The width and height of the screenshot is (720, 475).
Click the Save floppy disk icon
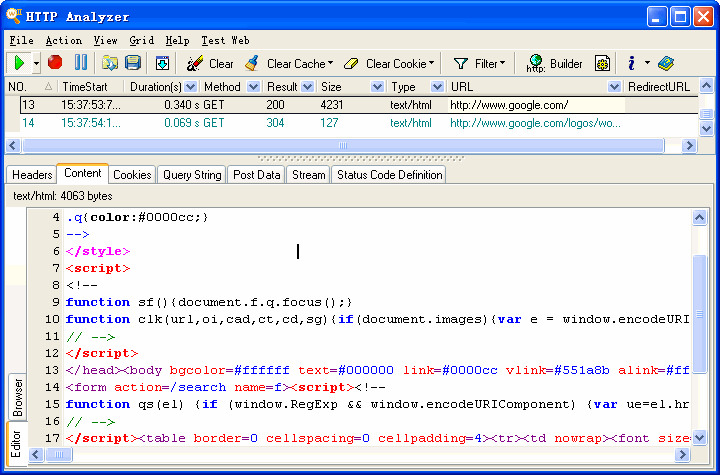tap(133, 63)
